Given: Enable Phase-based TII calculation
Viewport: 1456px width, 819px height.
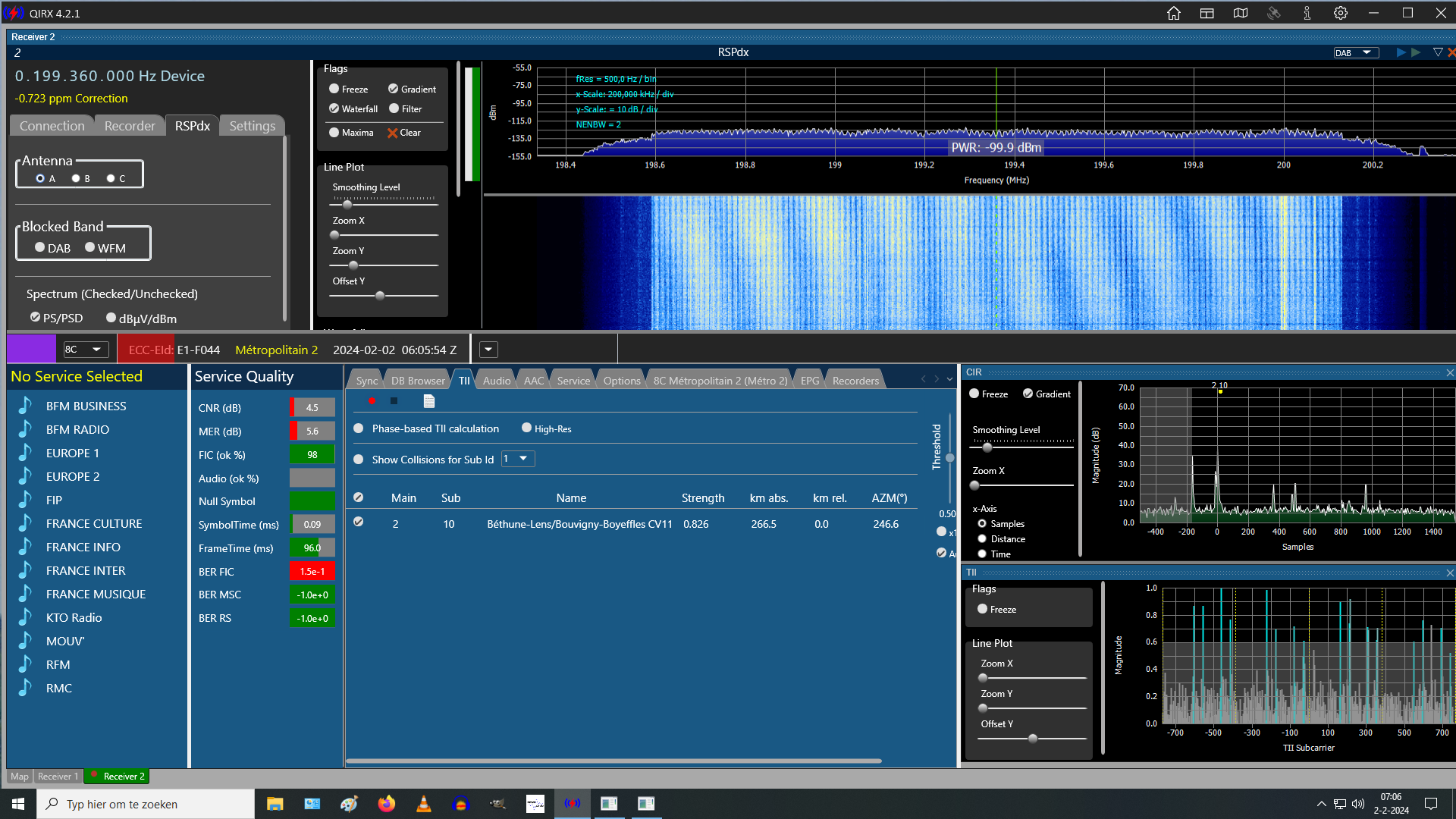Looking at the screenshot, I should [x=359, y=428].
